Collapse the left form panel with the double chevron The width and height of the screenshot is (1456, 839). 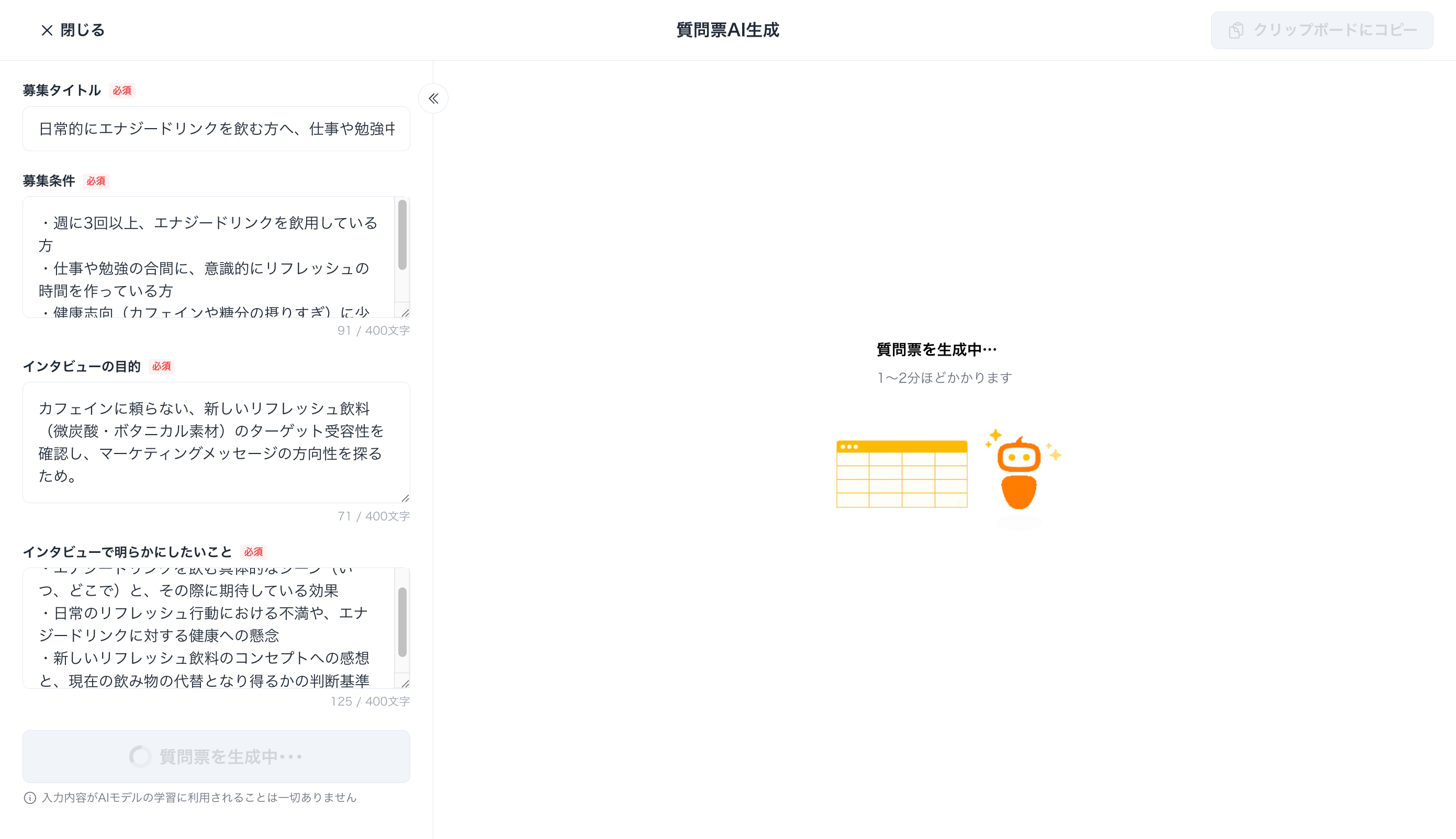pyautogui.click(x=433, y=98)
